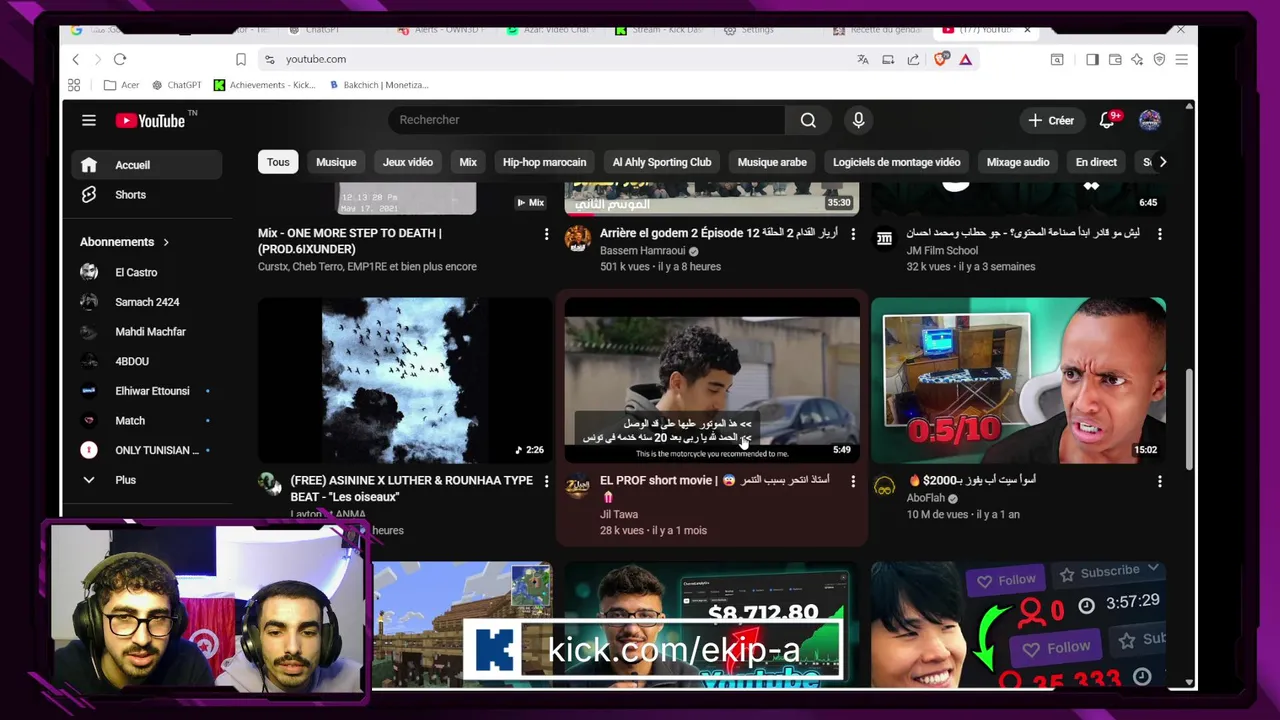The width and height of the screenshot is (1280, 720).
Task: Open the EL PROF short movie thumbnail
Action: click(x=712, y=380)
